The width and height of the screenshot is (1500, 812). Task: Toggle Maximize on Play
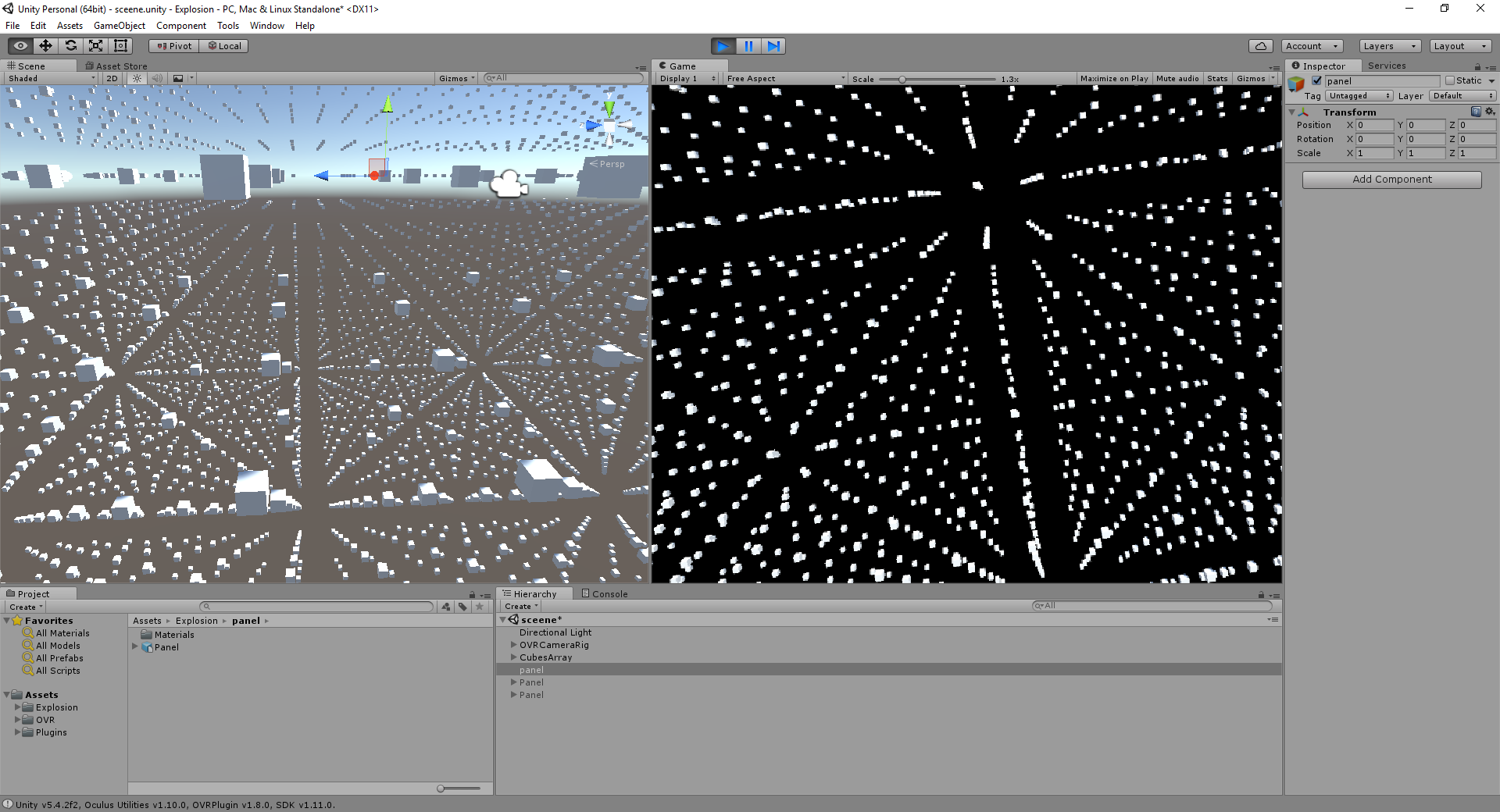coord(1114,78)
